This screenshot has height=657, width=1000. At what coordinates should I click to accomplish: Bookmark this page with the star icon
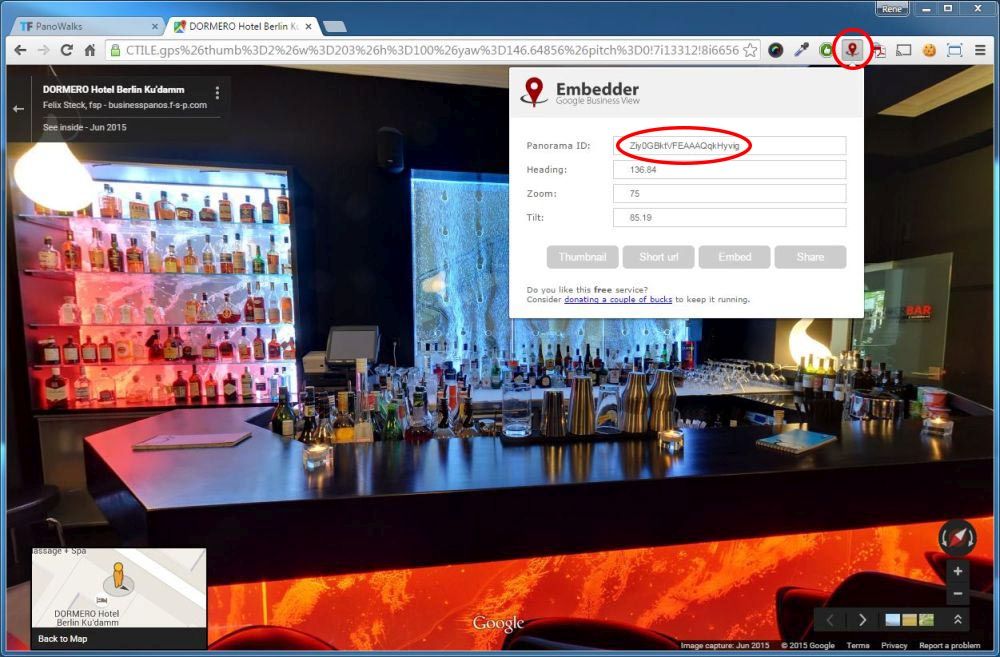(750, 50)
